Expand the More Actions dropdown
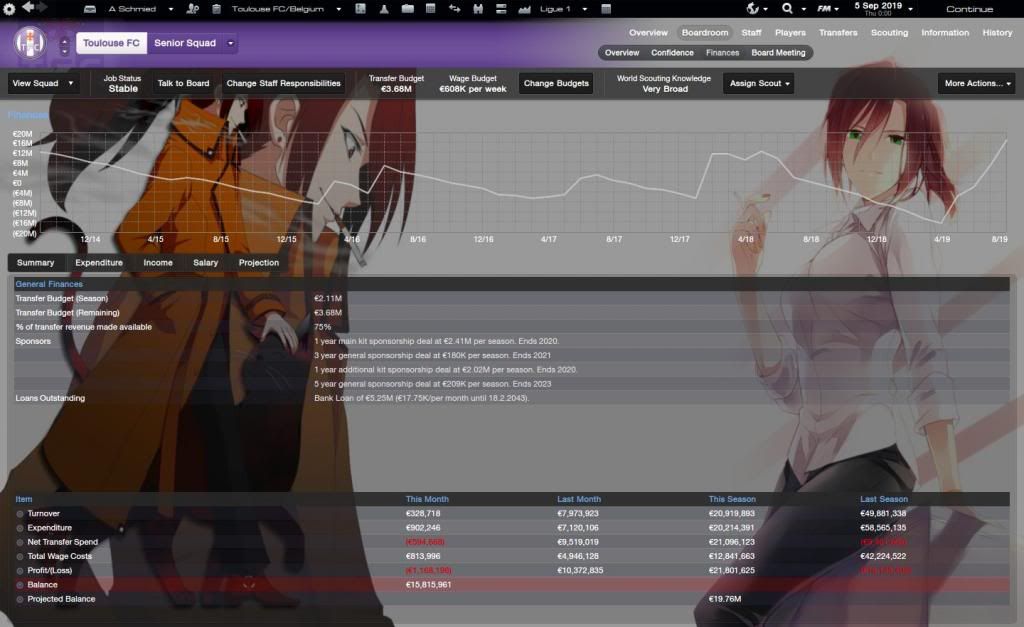The width and height of the screenshot is (1024, 627). pos(976,84)
